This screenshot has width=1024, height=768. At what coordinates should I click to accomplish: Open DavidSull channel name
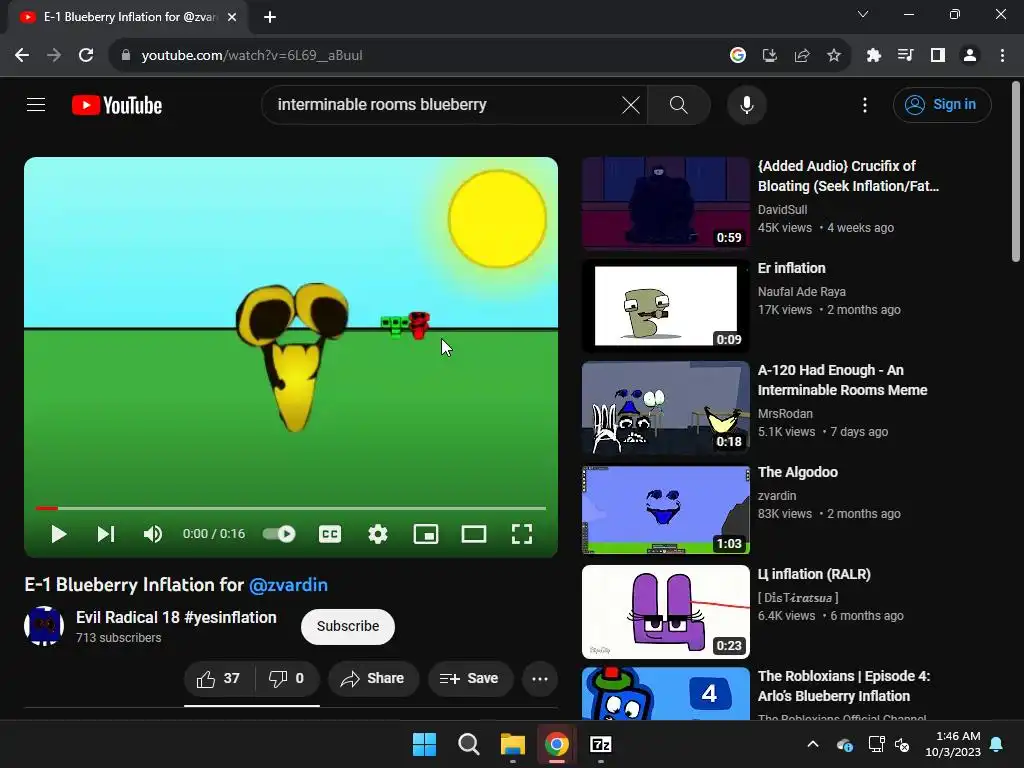coord(782,210)
